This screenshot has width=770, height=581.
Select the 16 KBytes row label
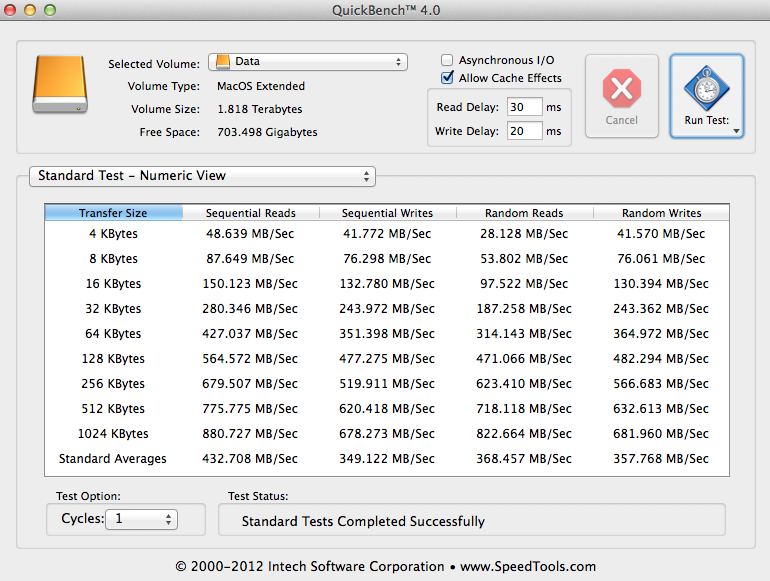click(x=113, y=284)
